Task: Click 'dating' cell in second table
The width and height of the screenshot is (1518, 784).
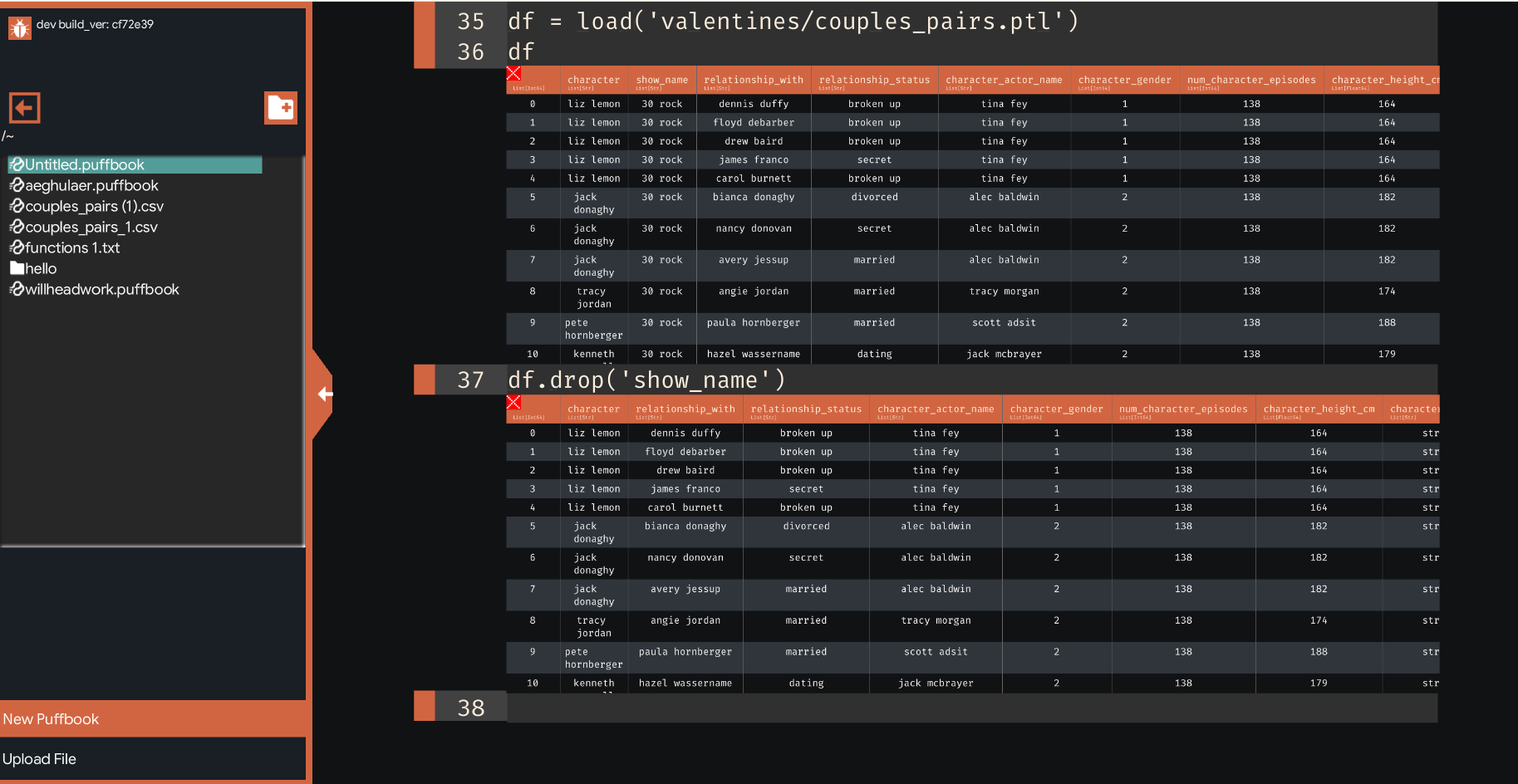Action: tap(806, 684)
